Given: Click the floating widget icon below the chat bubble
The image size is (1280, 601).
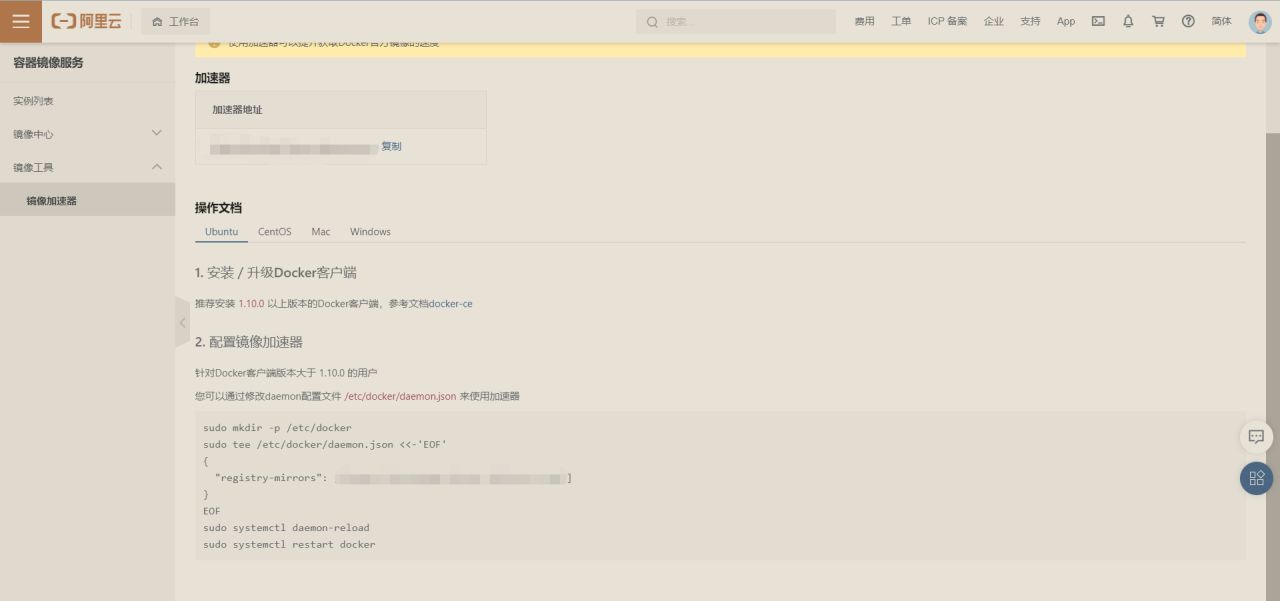Looking at the screenshot, I should point(1256,478).
